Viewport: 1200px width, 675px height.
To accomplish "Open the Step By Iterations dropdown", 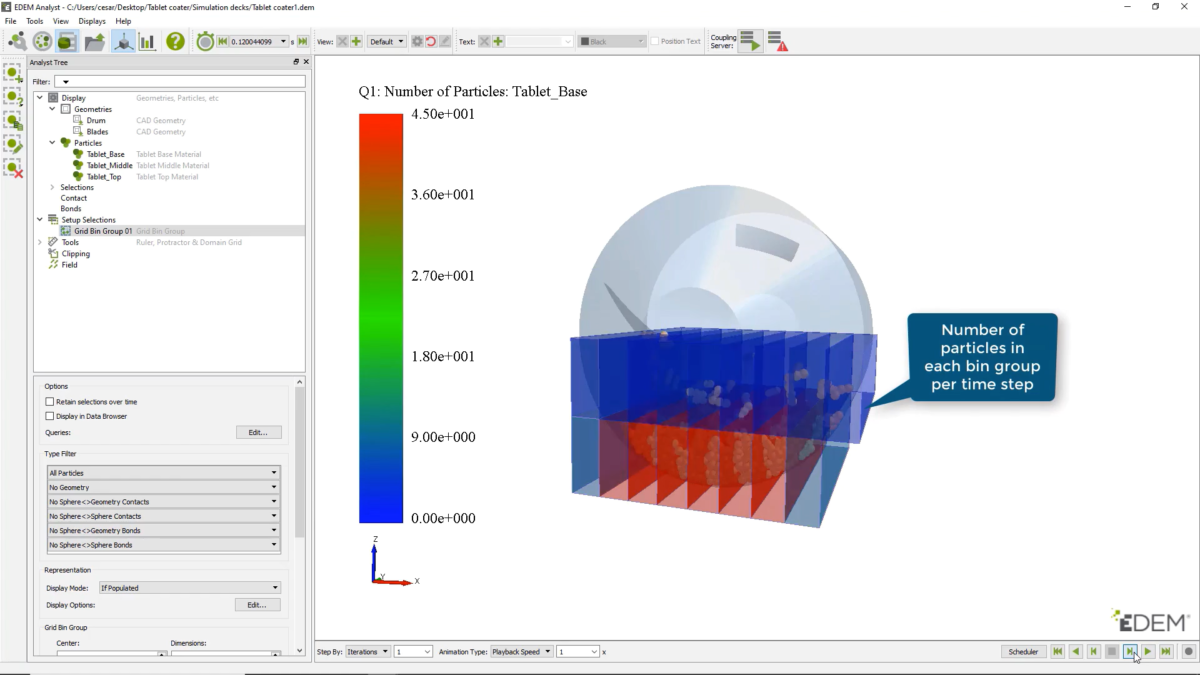I will point(368,651).
